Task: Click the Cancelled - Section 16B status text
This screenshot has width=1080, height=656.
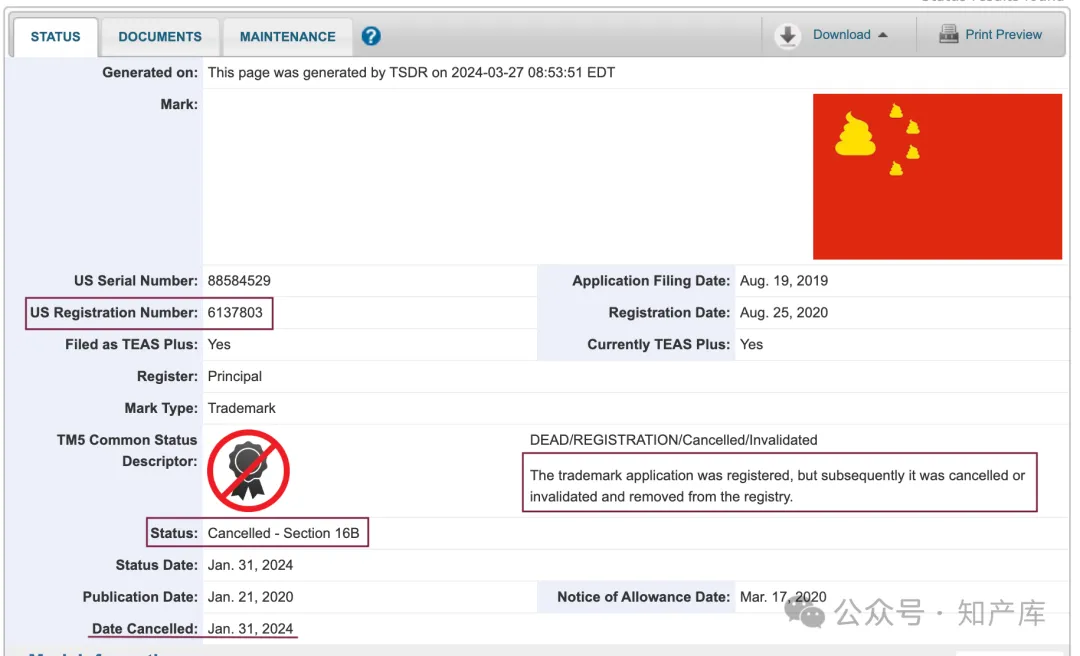Action: click(283, 533)
